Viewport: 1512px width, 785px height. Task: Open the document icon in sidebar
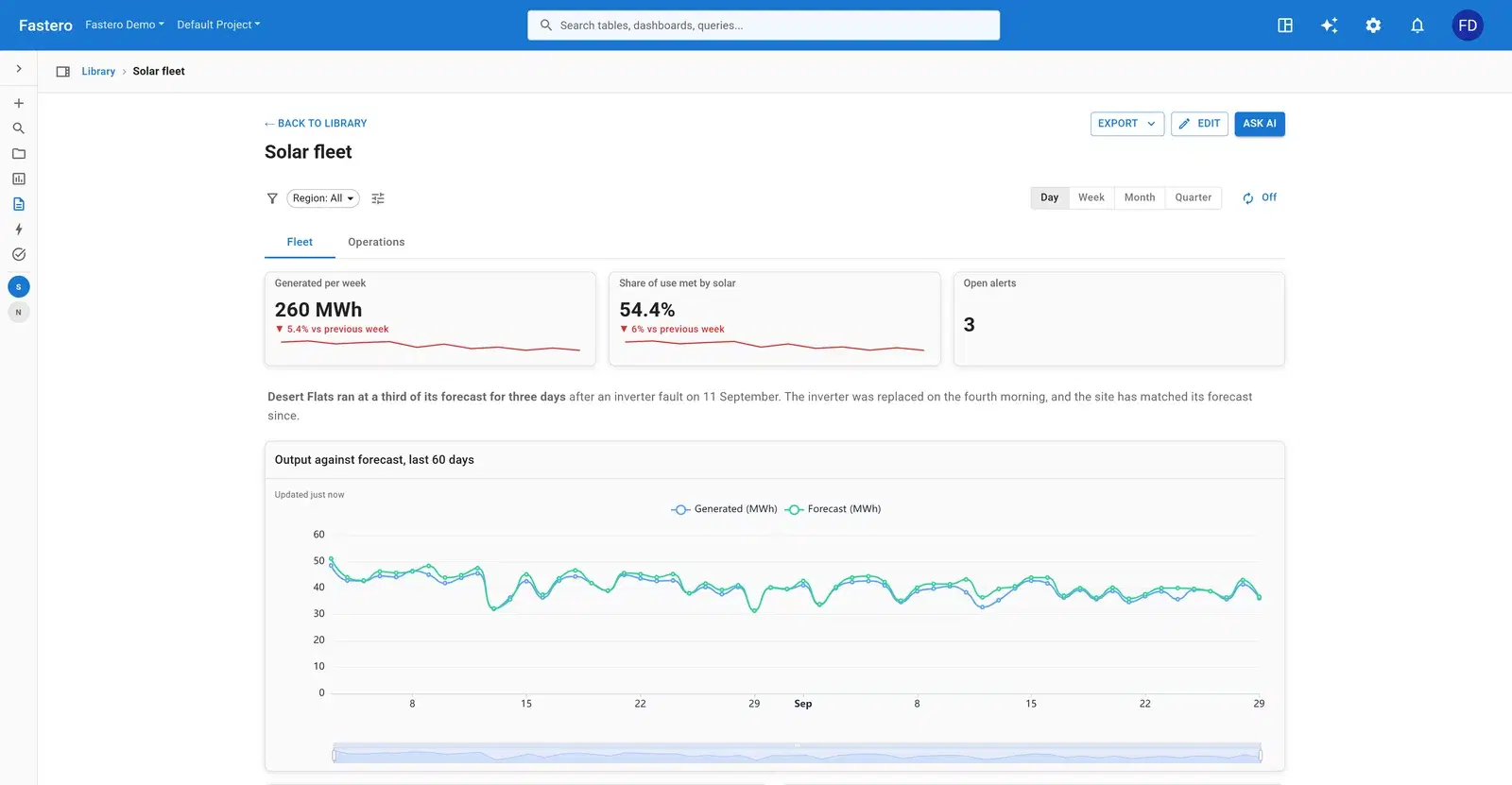pyautogui.click(x=18, y=204)
